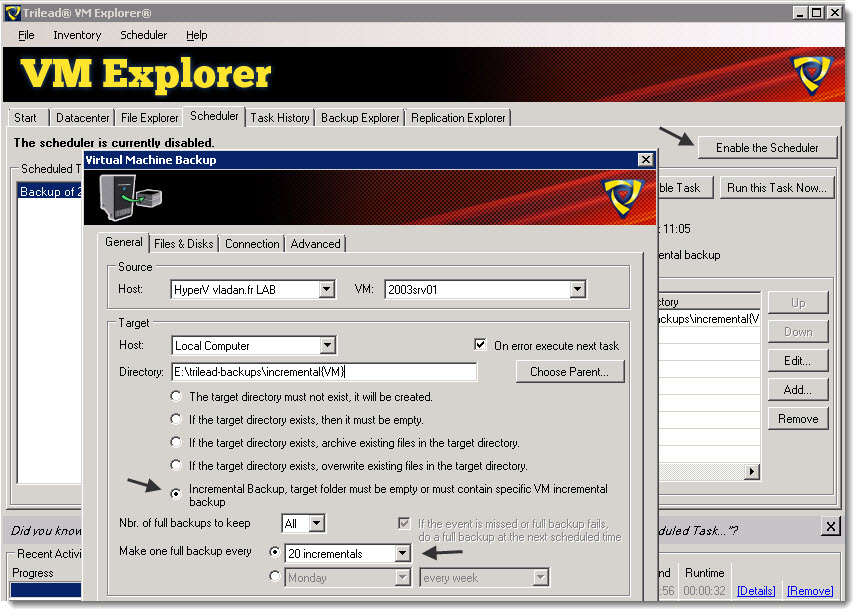Click the Edit... button
This screenshot has height=616, width=860.
click(797, 360)
